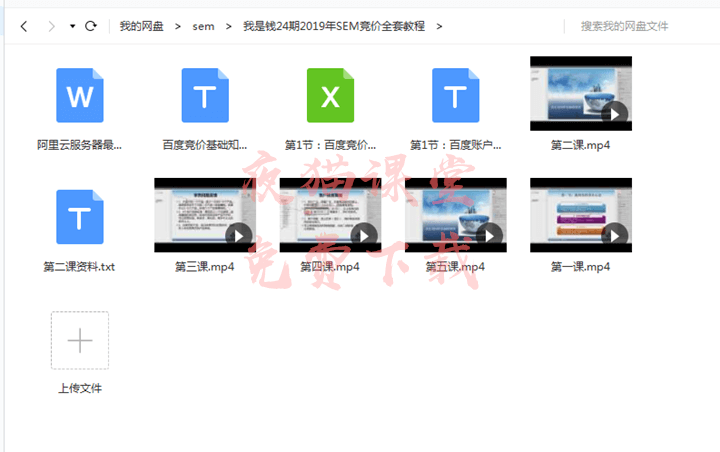The image size is (720, 452).
Task: Expand the chevron after 我的网盘 breadcrumb
Action: pyautogui.click(x=178, y=27)
